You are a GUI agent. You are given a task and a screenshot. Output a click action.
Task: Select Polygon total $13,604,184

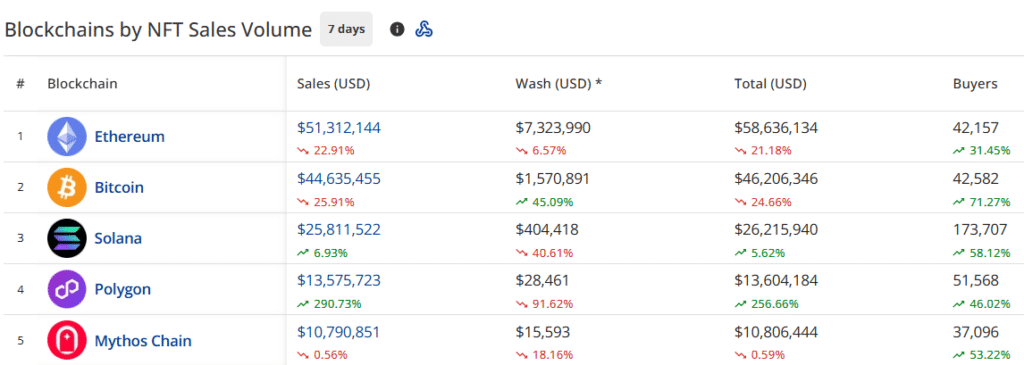(776, 281)
